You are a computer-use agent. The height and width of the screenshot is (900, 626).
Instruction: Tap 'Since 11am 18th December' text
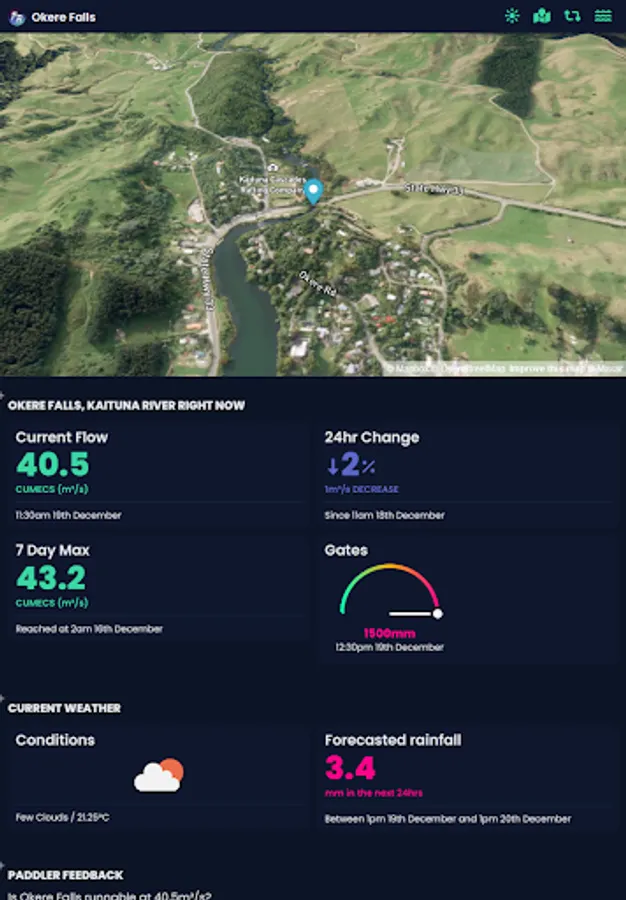point(384,515)
